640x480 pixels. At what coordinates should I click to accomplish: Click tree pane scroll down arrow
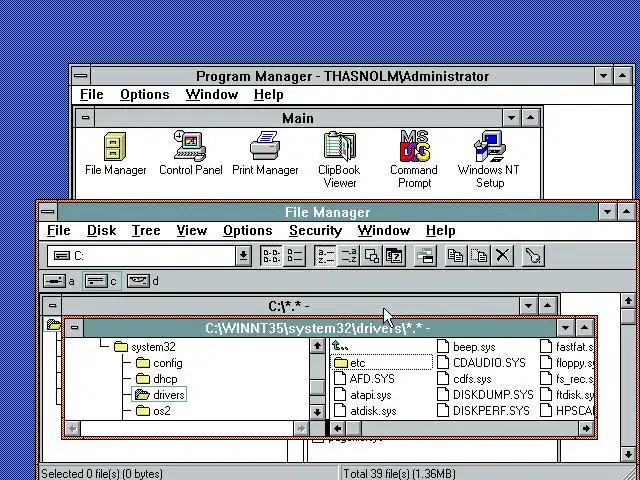coord(318,412)
